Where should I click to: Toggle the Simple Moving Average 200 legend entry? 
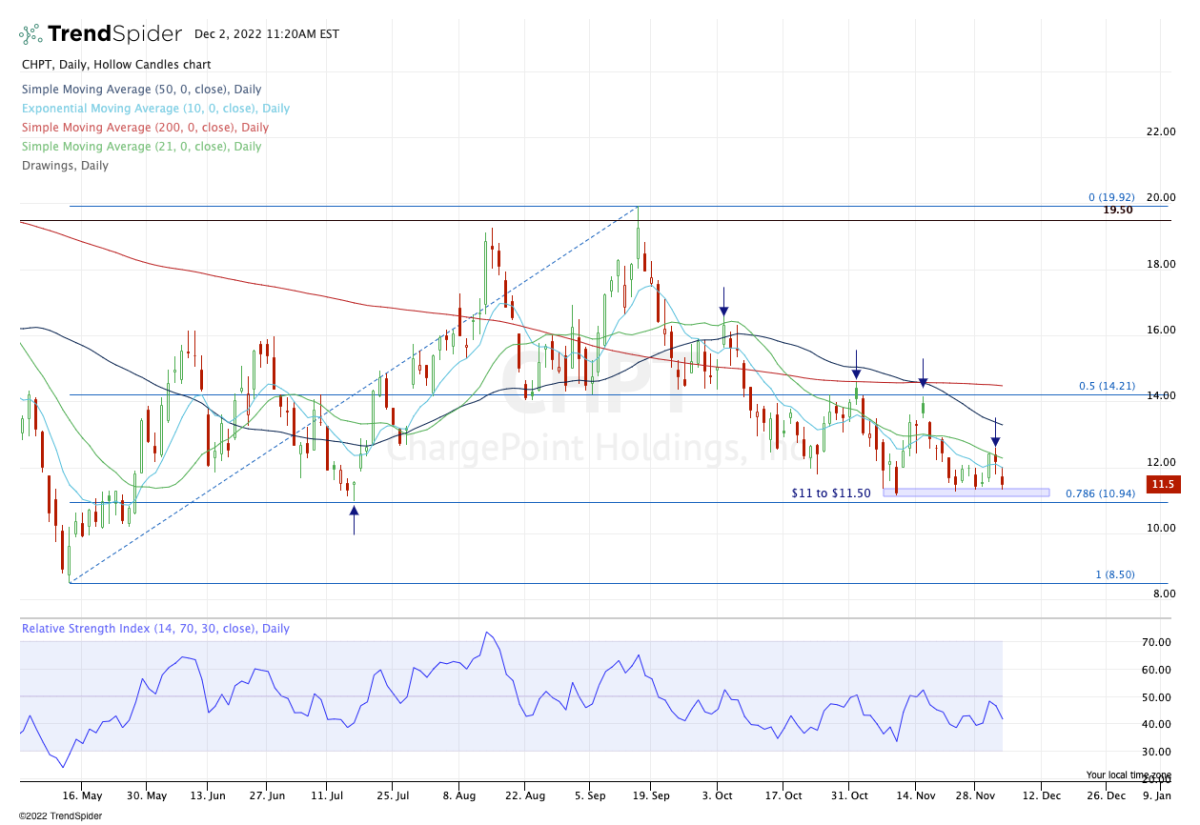tap(144, 127)
